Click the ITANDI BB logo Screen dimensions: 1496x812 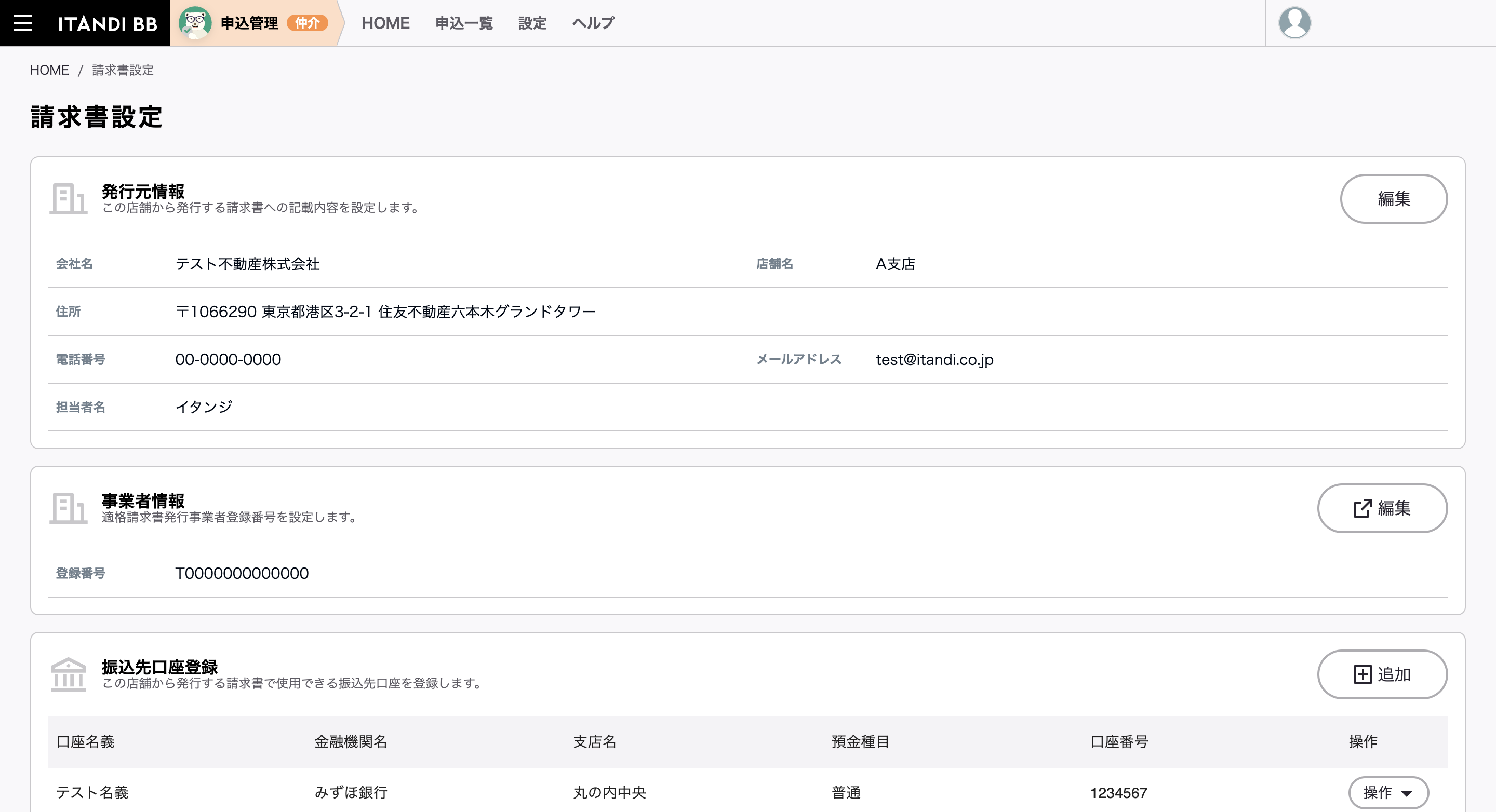(108, 23)
